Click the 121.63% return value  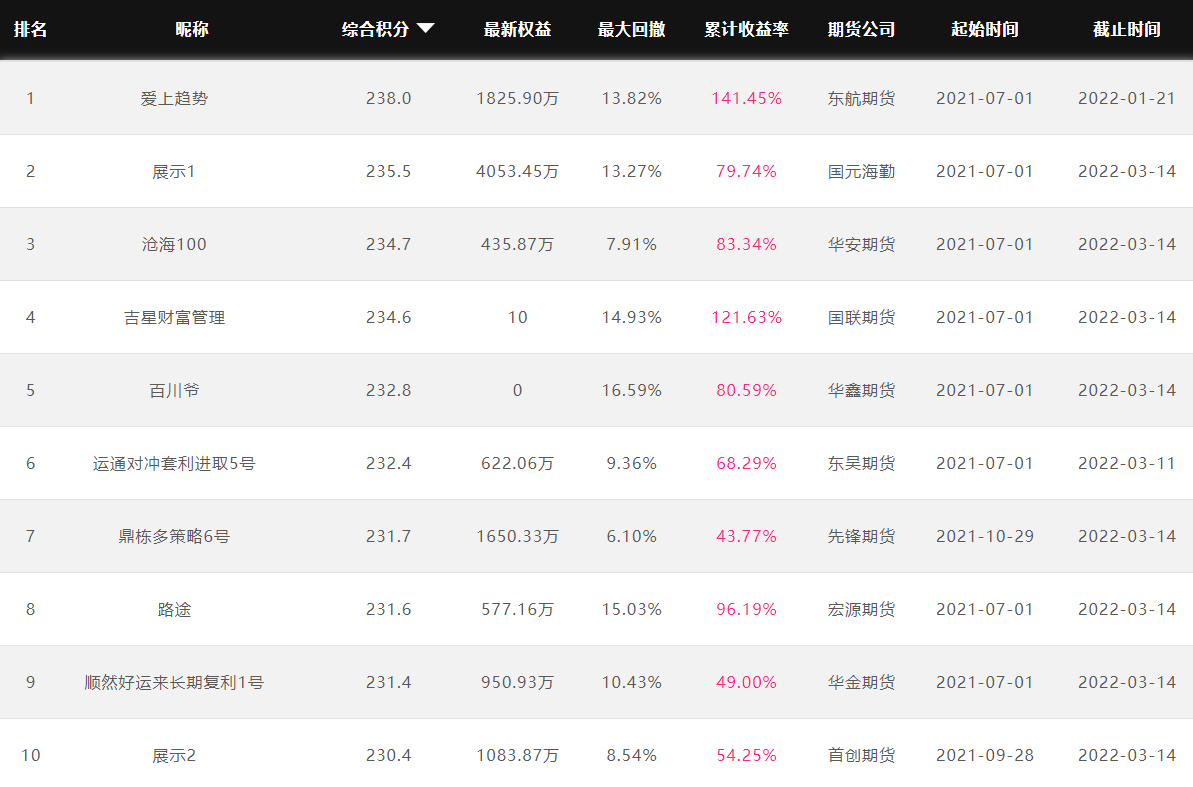point(746,317)
